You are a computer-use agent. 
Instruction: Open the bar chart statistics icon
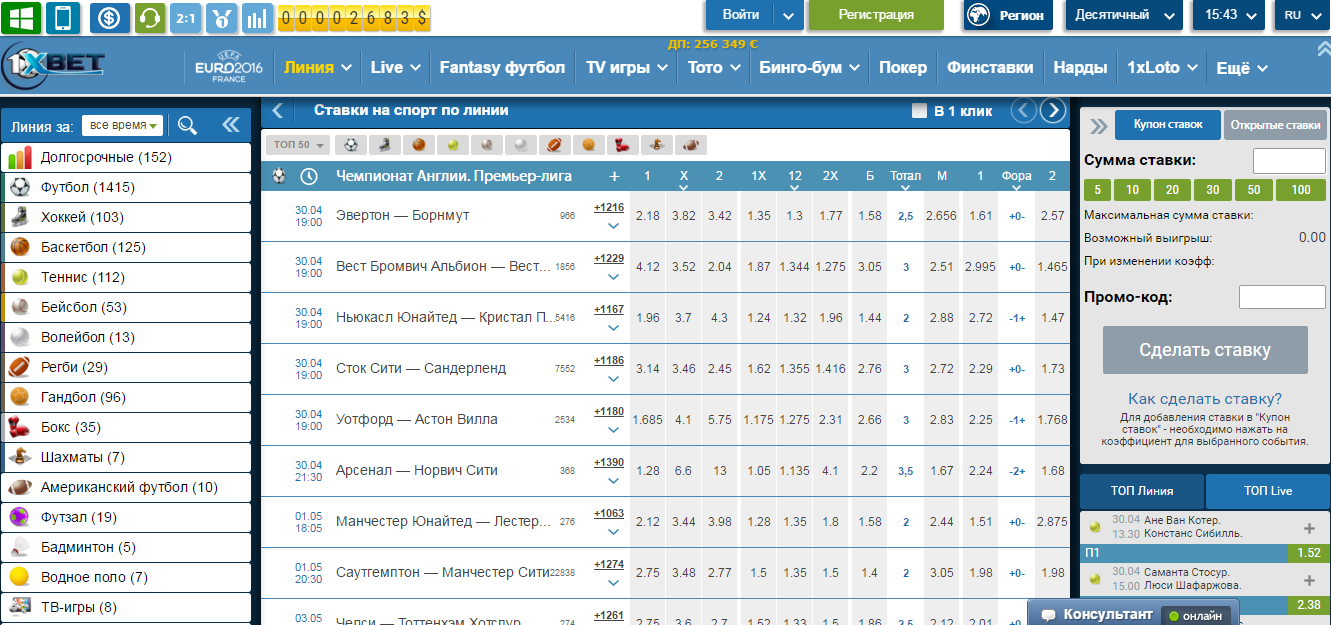257,17
